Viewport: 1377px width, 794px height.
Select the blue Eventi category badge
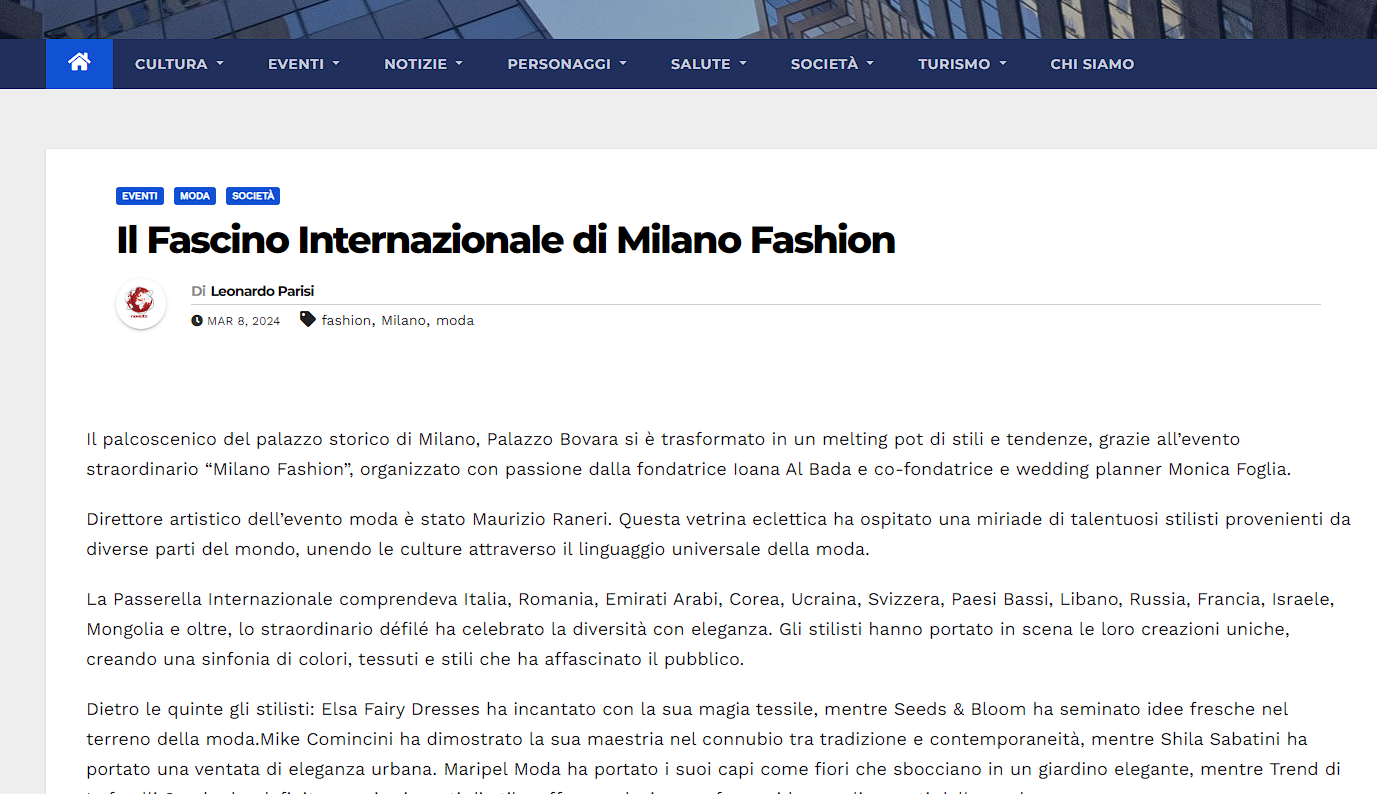140,196
